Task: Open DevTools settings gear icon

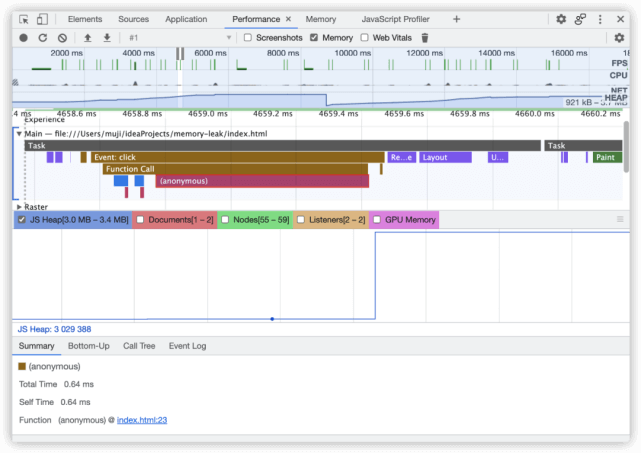Action: pyautogui.click(x=561, y=19)
